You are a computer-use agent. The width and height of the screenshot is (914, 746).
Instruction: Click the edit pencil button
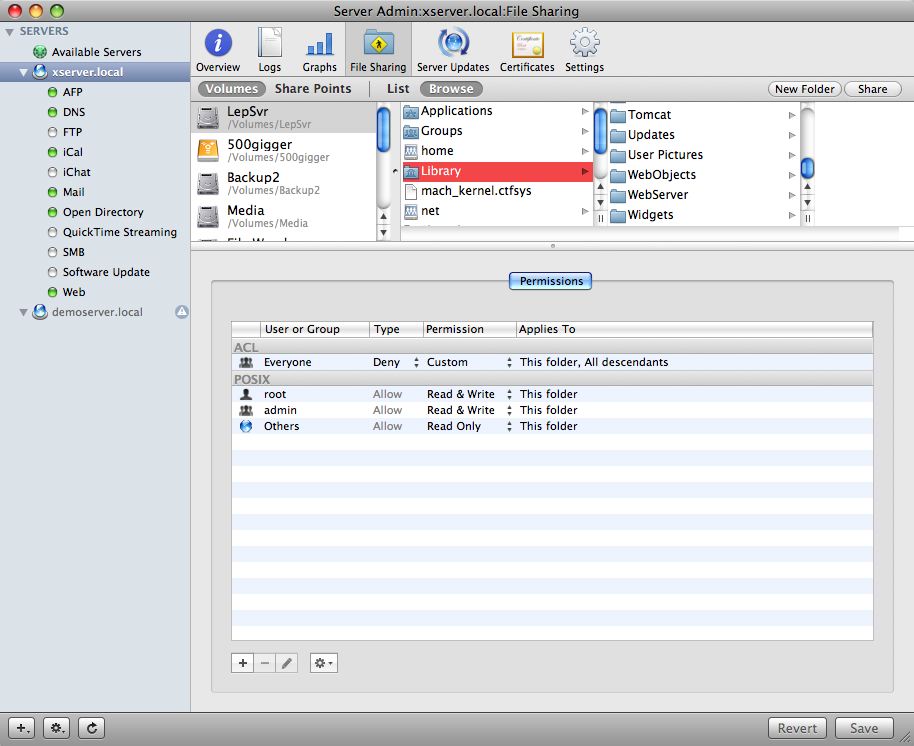[287, 663]
